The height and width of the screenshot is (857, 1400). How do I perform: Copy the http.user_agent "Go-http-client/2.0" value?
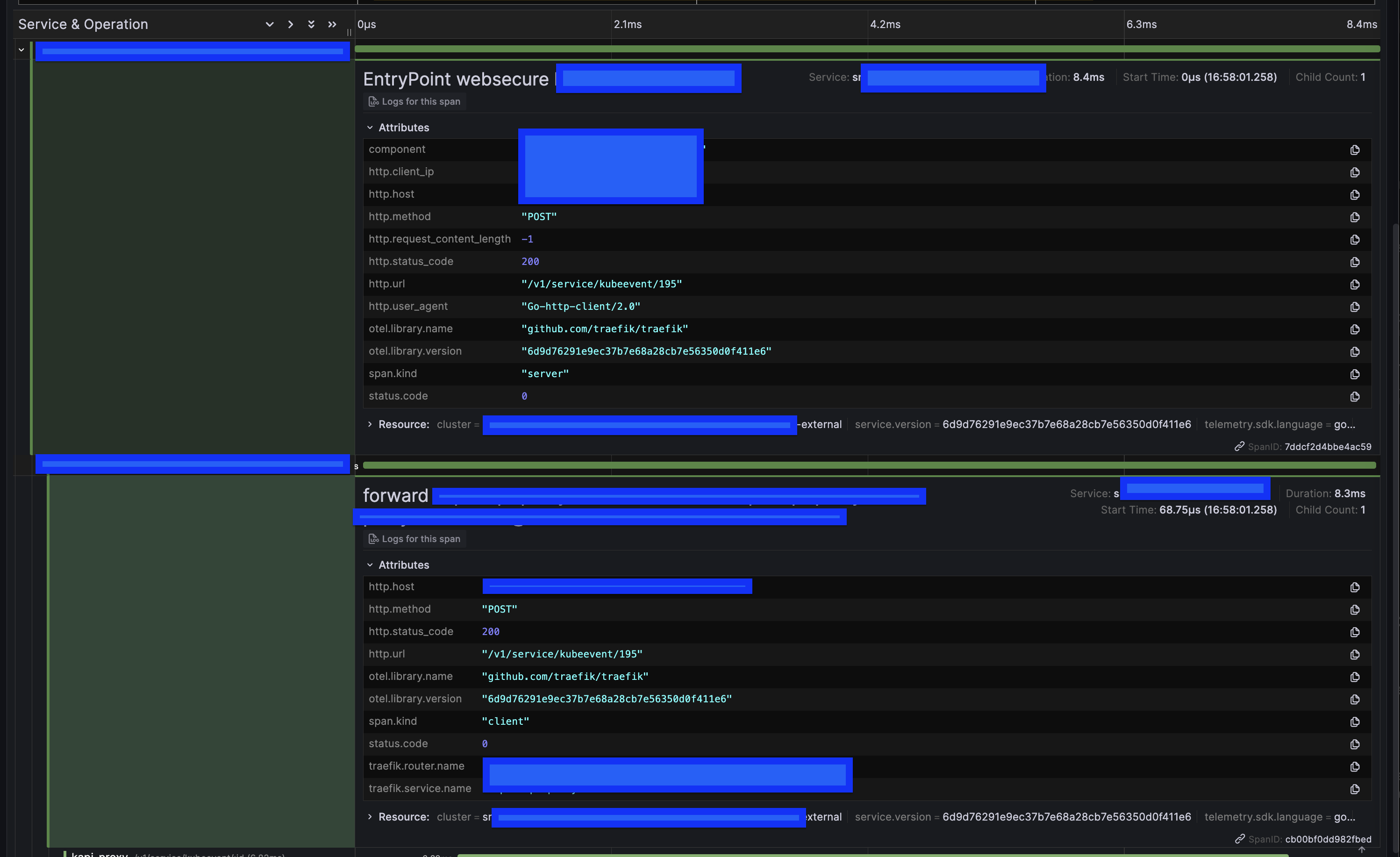pyautogui.click(x=1355, y=307)
